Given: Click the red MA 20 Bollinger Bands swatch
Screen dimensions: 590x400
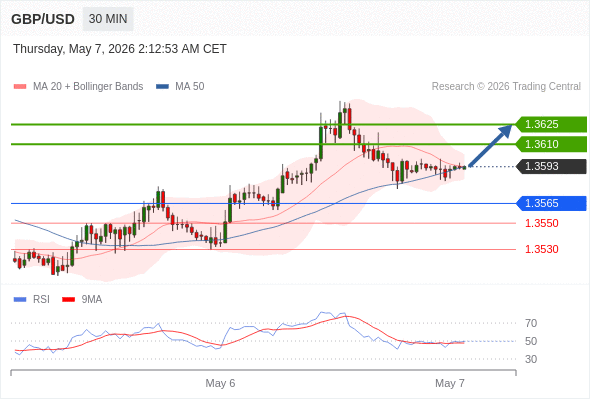Looking at the screenshot, I should click(x=20, y=87).
